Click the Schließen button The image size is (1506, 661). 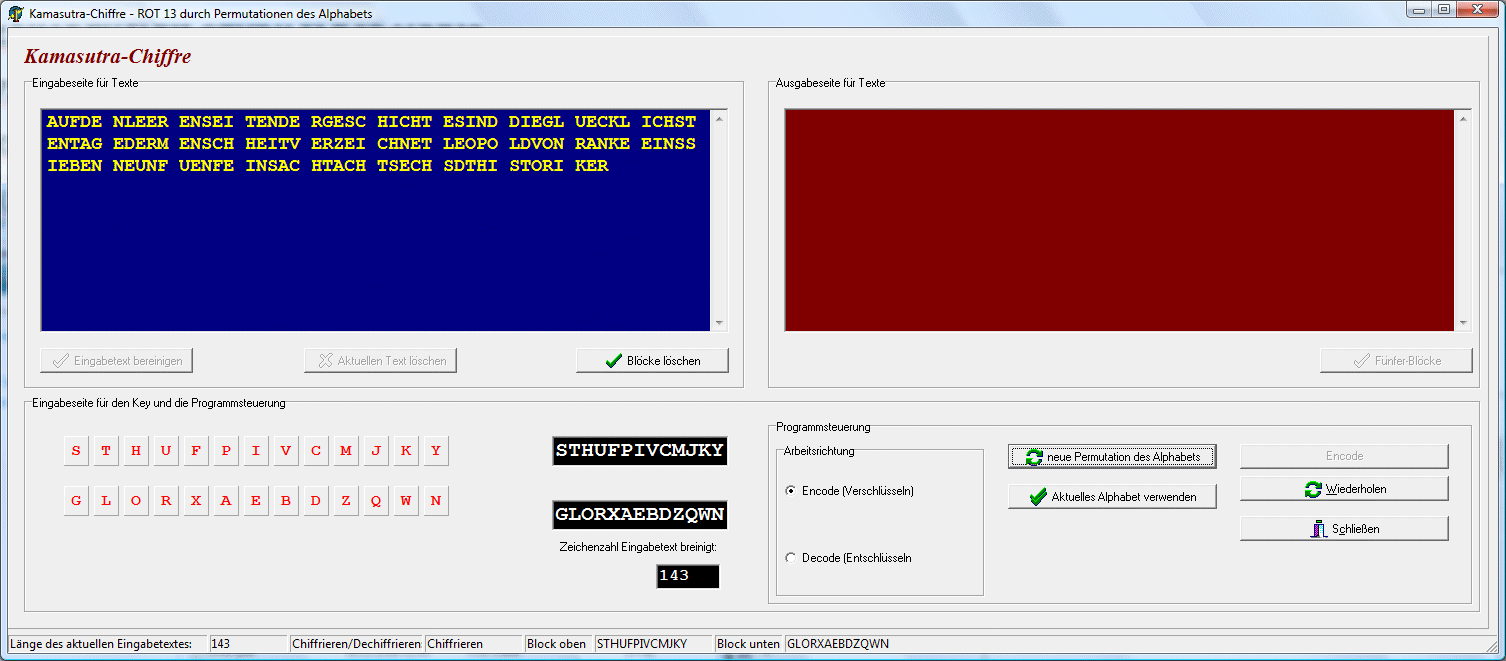1344,529
